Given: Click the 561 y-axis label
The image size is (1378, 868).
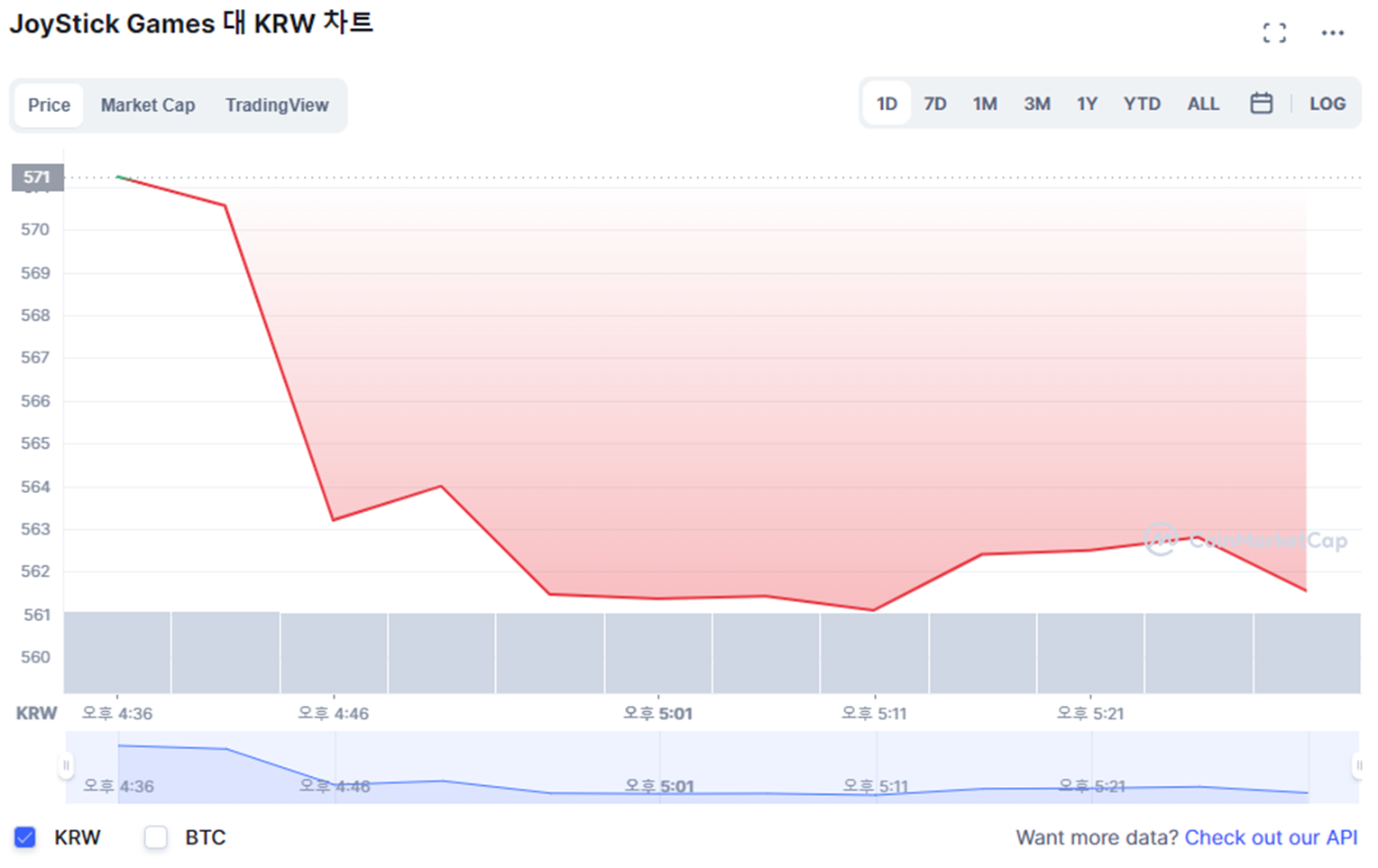Looking at the screenshot, I should [x=35, y=615].
